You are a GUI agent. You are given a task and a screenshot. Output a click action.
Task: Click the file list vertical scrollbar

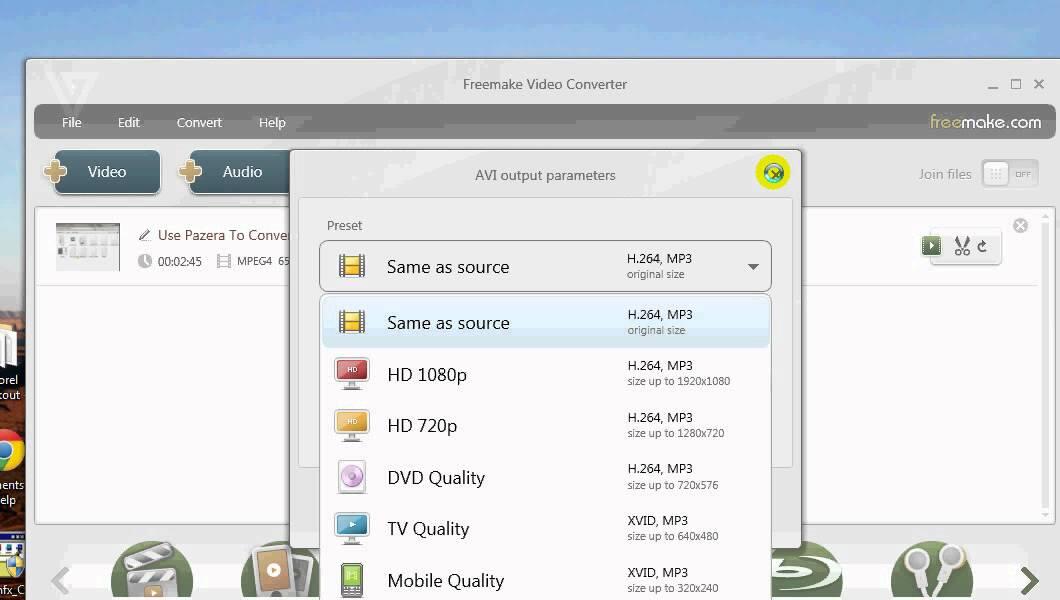pyautogui.click(x=1045, y=366)
